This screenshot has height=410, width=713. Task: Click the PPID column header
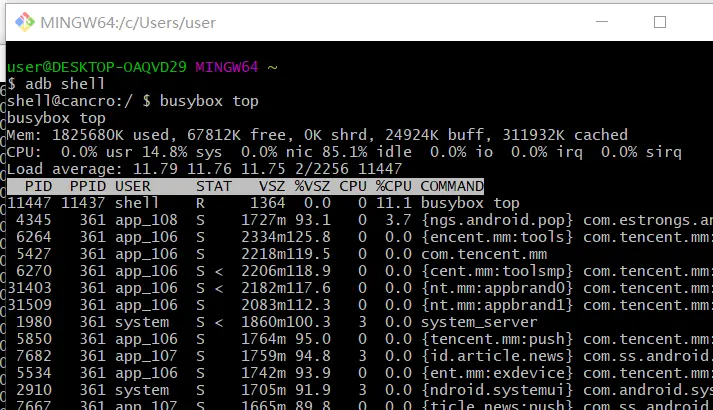pos(87,186)
